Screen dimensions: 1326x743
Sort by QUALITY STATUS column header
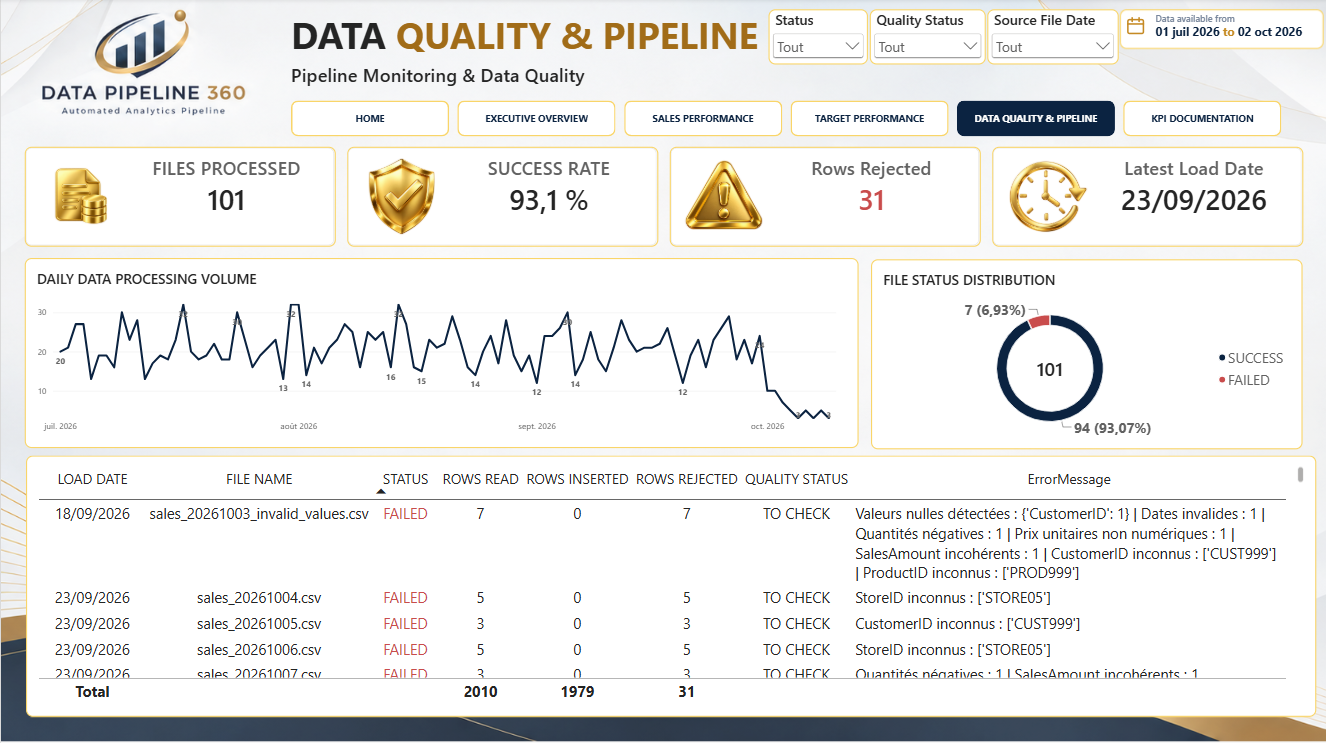[x=797, y=479]
